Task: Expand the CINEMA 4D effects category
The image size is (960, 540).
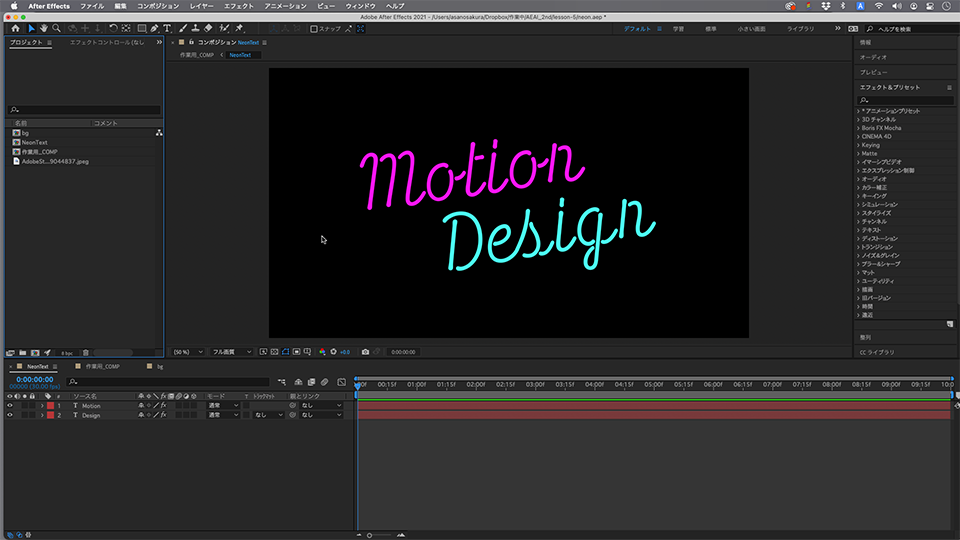Action: (x=858, y=137)
